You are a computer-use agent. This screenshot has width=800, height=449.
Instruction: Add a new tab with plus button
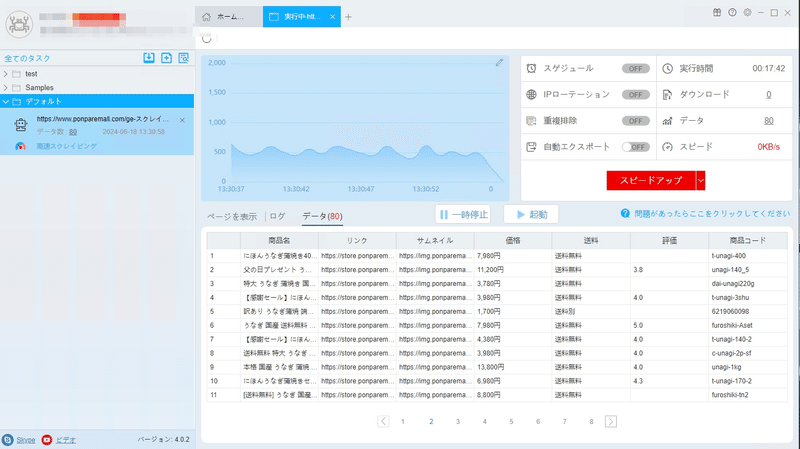(x=348, y=17)
